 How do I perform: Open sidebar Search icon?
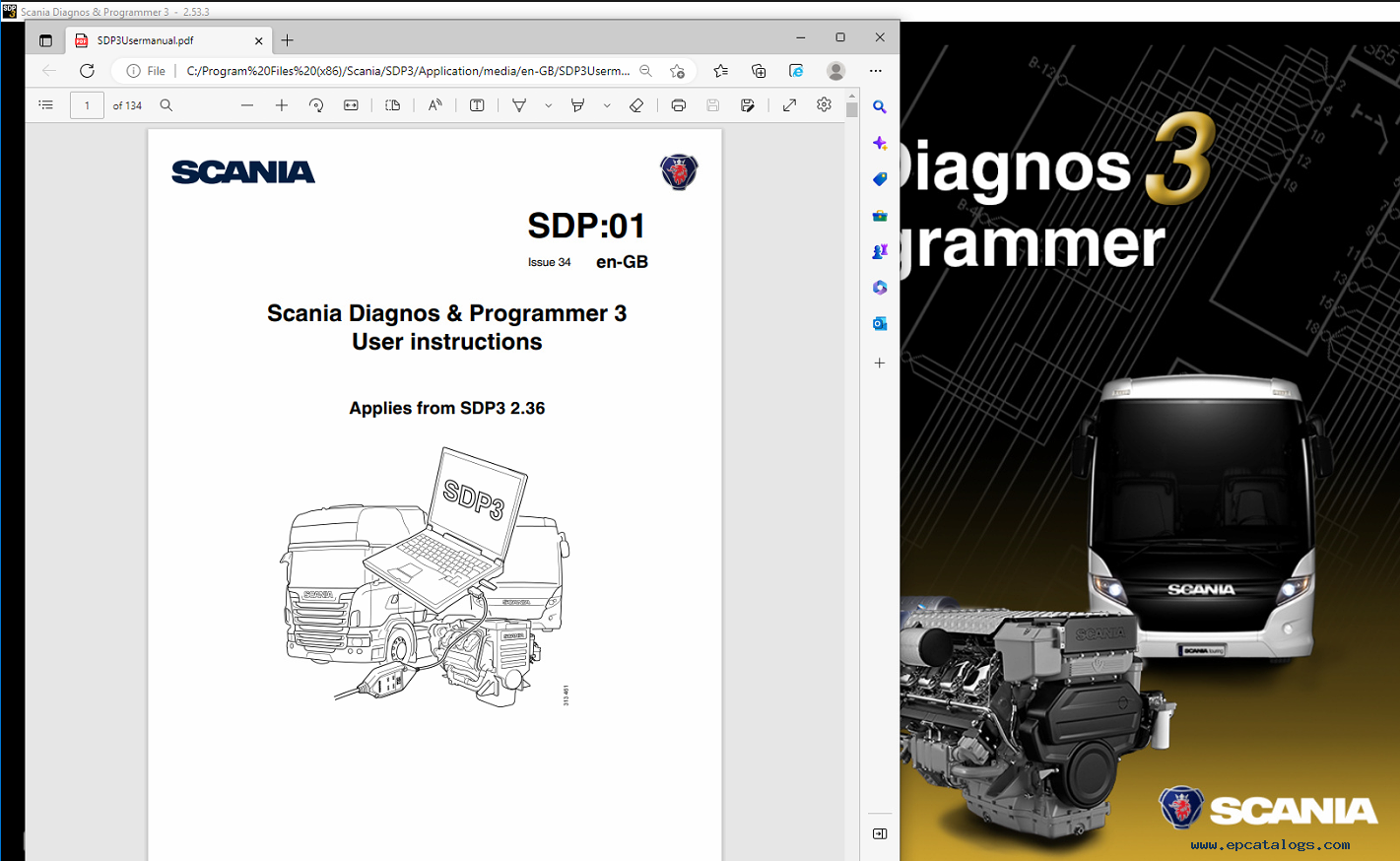(880, 106)
